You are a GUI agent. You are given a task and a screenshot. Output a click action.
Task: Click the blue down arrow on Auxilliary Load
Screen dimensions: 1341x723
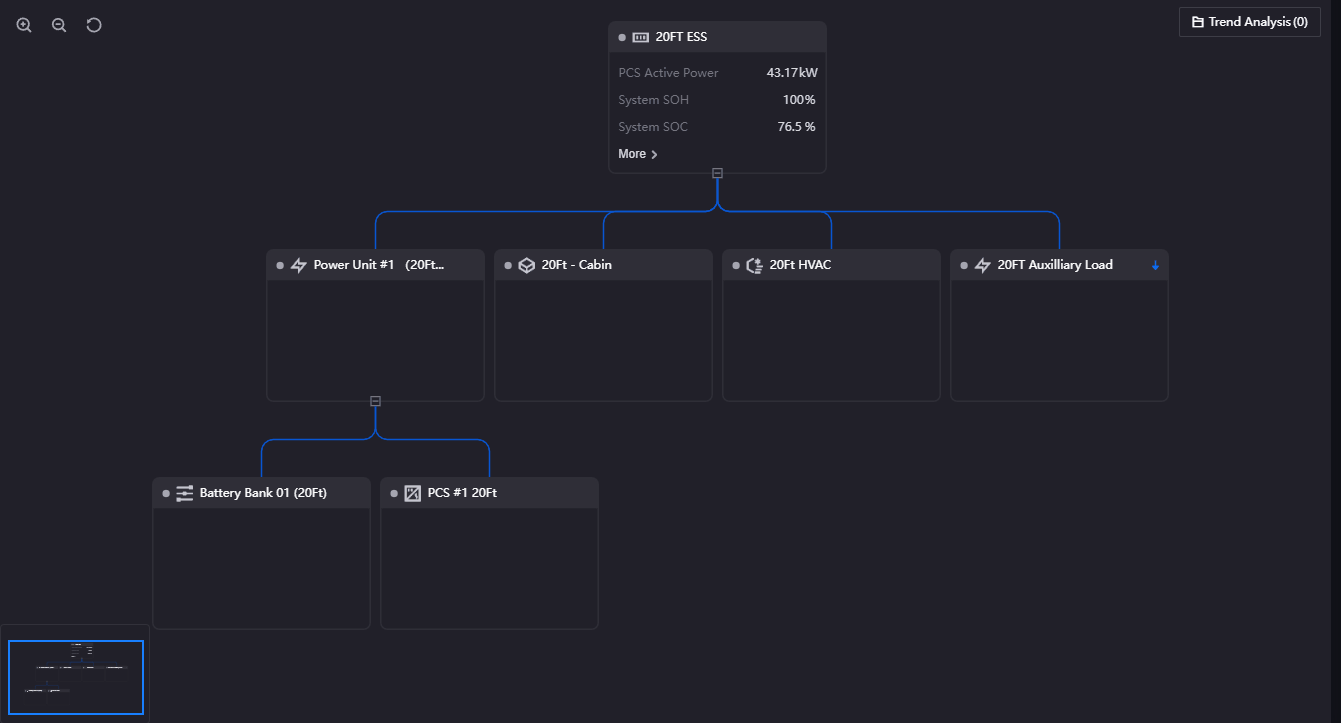1155,265
